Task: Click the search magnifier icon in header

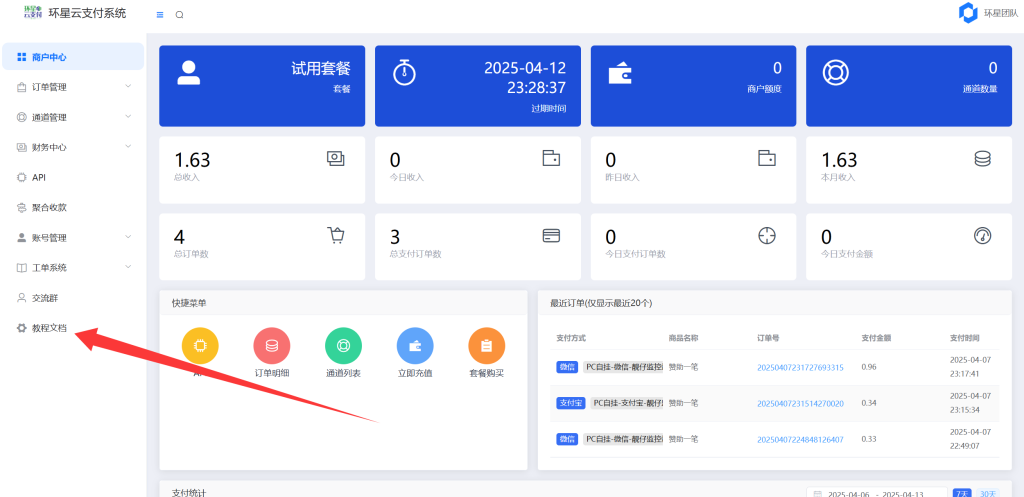Action: click(x=179, y=15)
